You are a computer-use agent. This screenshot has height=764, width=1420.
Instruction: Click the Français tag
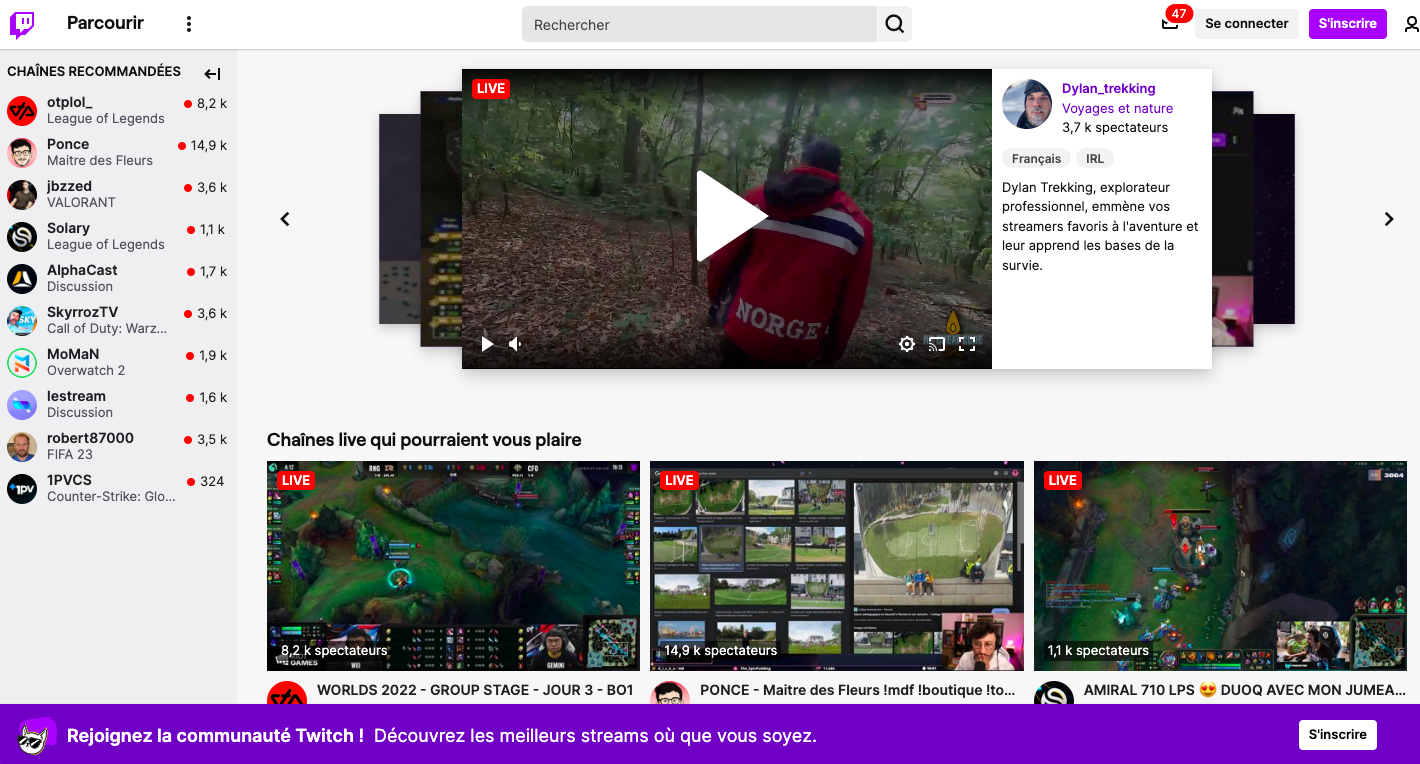coord(1036,158)
